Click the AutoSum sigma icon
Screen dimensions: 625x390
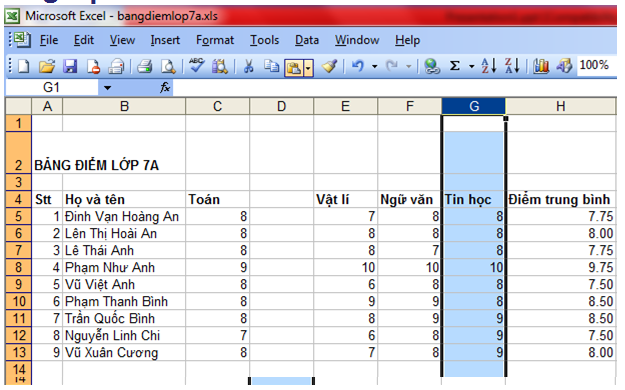click(x=455, y=66)
